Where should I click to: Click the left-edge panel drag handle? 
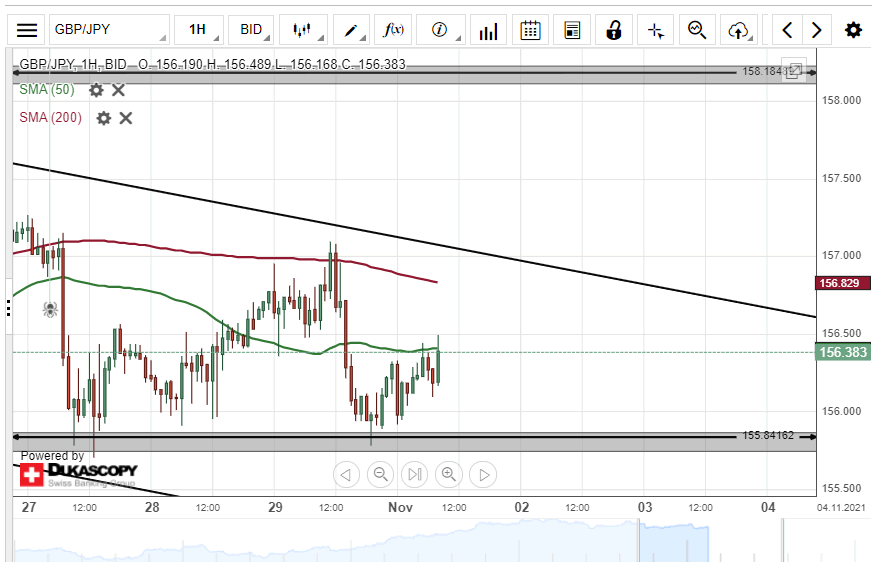tap(8, 308)
